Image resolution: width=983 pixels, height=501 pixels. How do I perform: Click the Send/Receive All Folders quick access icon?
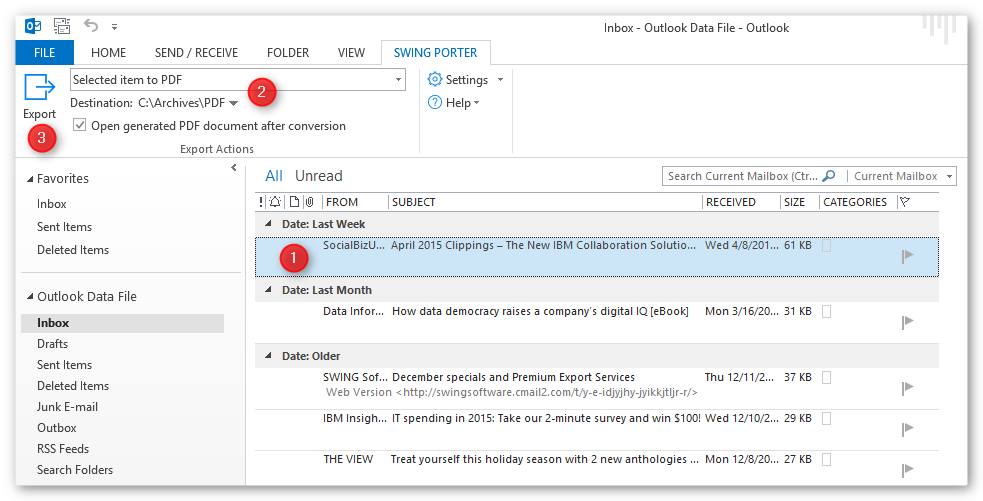61,26
